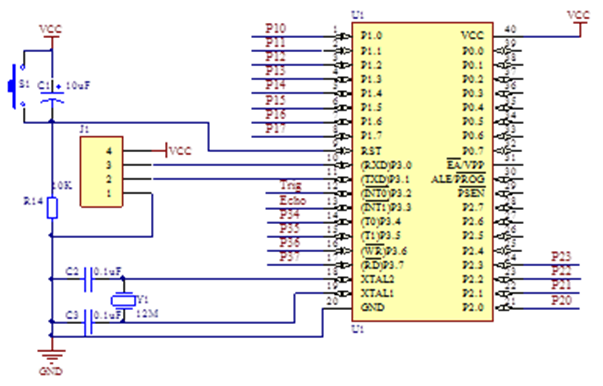Click the RST pin name on U1

371,150
